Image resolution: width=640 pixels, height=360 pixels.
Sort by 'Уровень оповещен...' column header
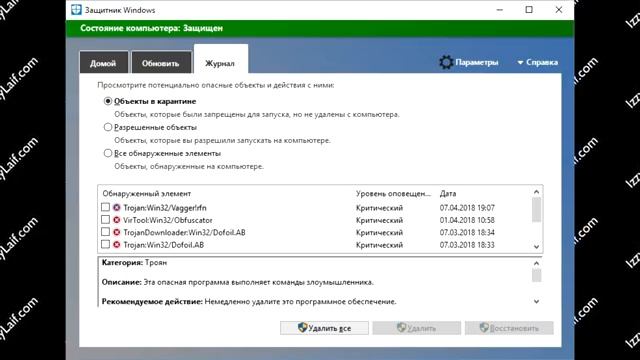pos(393,194)
